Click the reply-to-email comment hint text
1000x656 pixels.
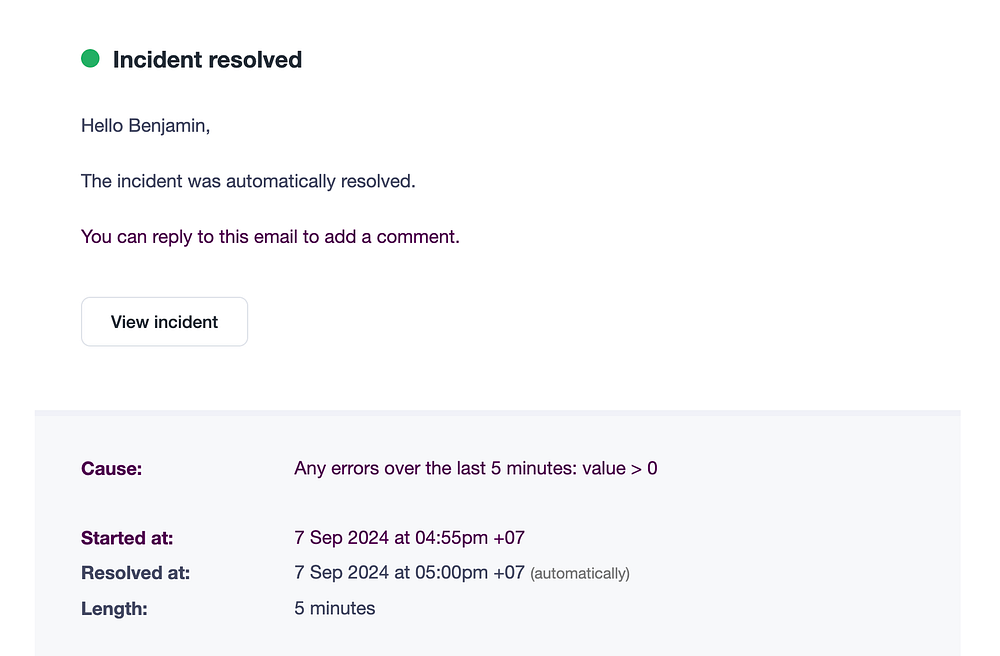point(270,238)
